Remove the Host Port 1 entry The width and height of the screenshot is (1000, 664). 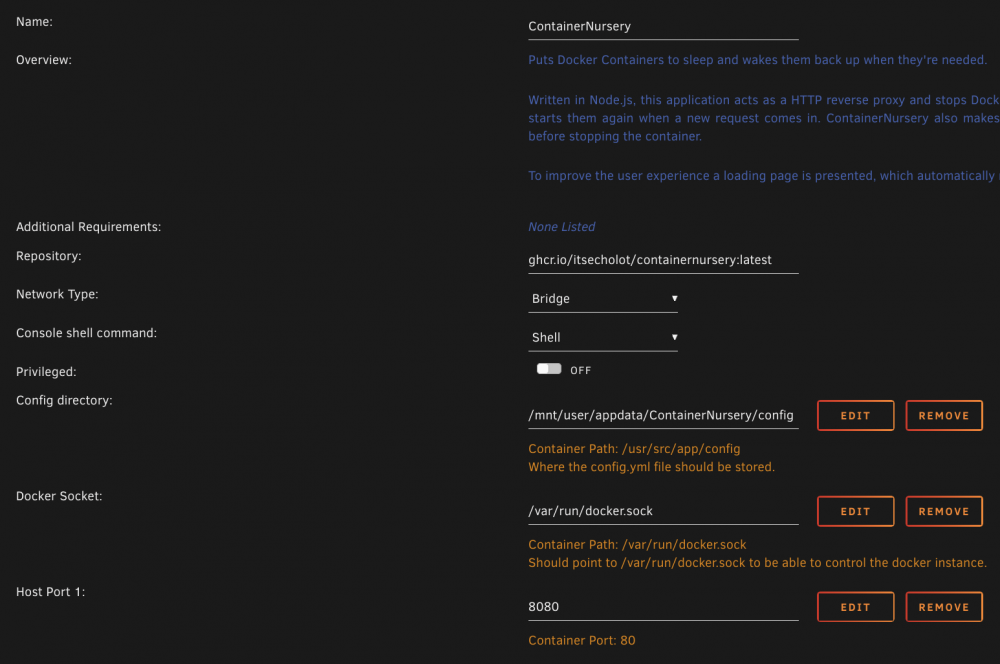pyautogui.click(x=944, y=607)
